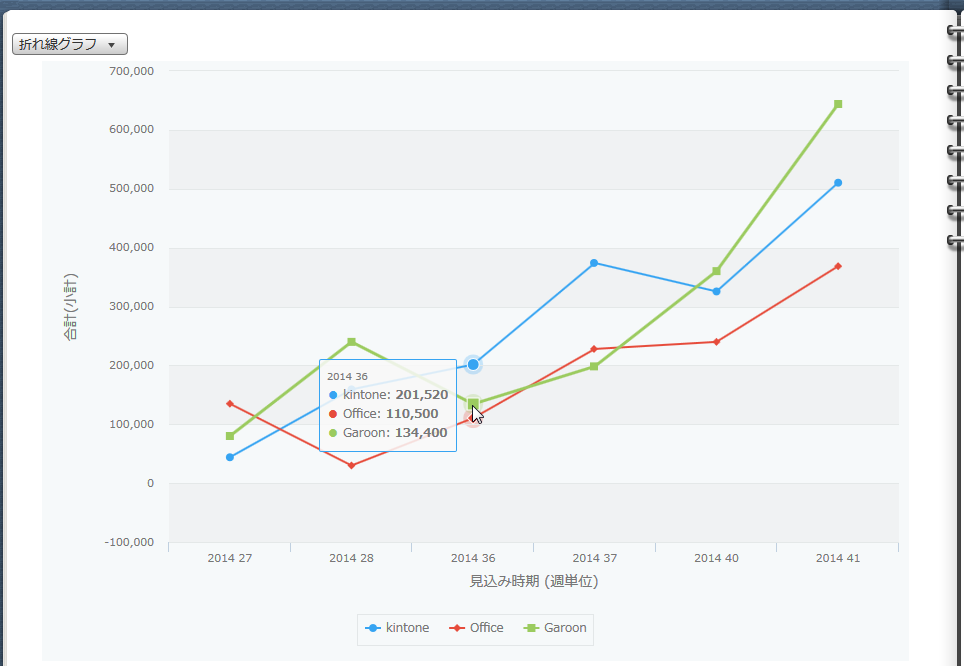Open the 折れ線グラフ chart type dropdown
Viewport: 964px width, 666px height.
tap(70, 44)
